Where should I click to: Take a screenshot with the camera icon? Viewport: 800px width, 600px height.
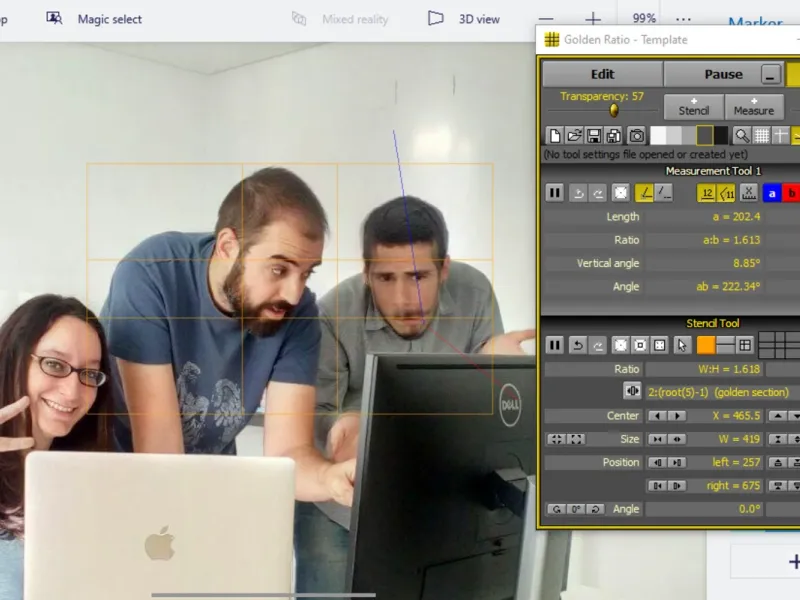point(636,136)
